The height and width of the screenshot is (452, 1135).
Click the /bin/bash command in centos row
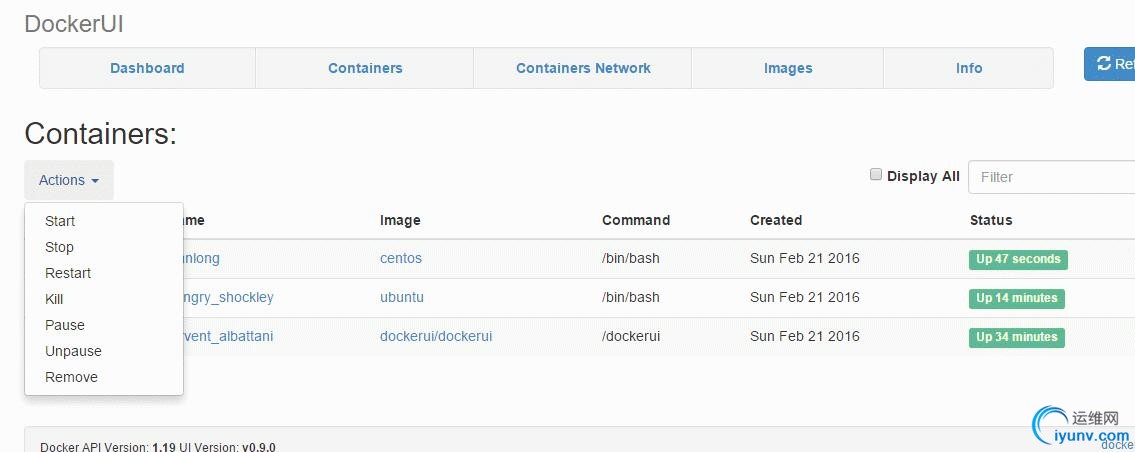pos(630,258)
